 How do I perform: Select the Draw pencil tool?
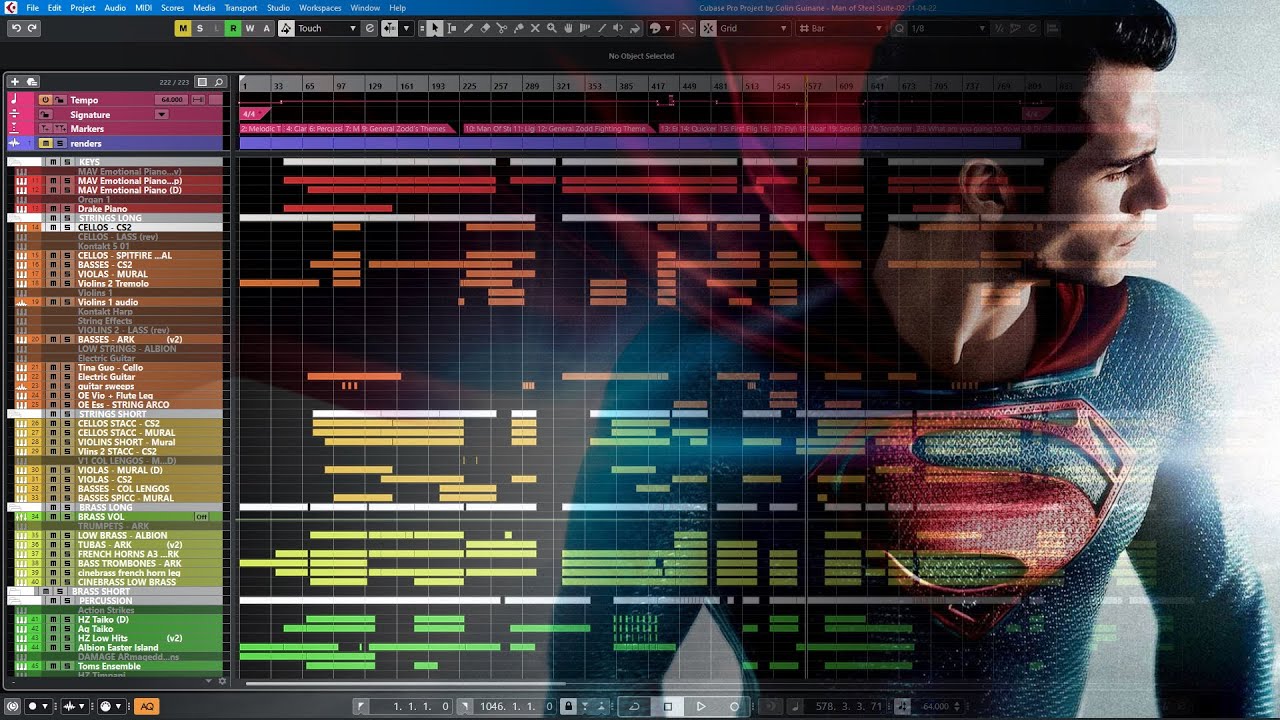[469, 28]
